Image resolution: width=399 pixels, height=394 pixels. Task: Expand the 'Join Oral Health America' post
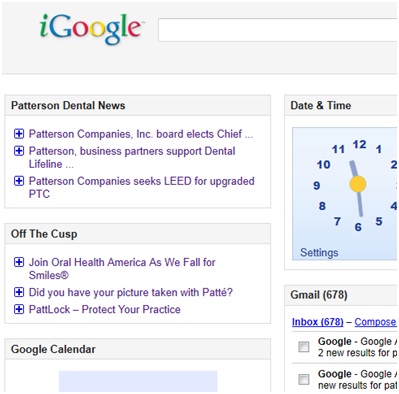(x=19, y=262)
